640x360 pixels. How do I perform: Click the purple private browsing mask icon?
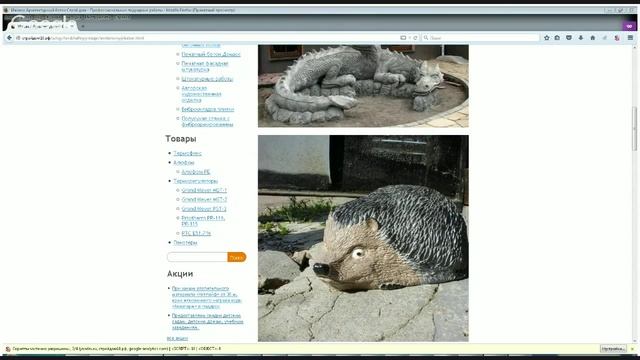tap(629, 26)
